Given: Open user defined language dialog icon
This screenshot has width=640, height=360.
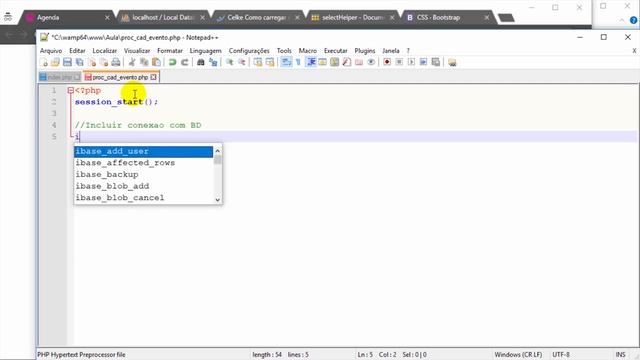Looking at the screenshot, I should tap(323, 62).
